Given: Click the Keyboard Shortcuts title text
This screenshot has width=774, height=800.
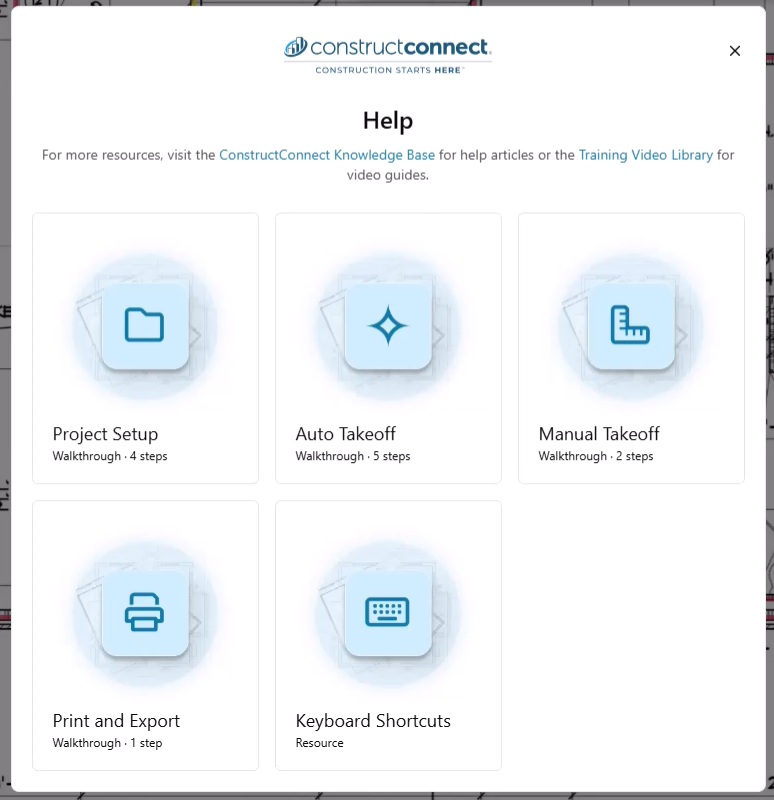Looking at the screenshot, I should (373, 720).
